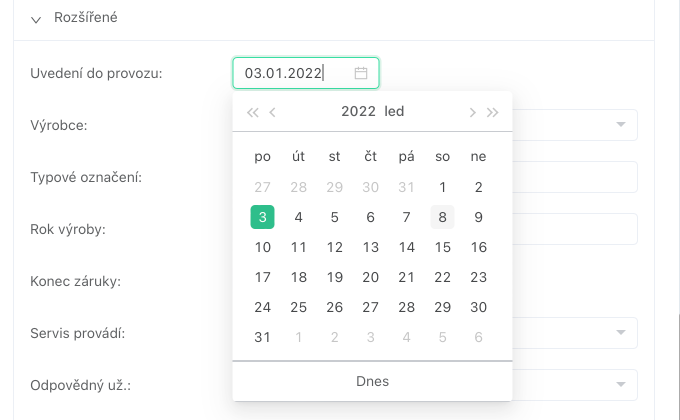This screenshot has height=420, width=680.
Task: Expand the Odpovědný už. dropdown
Action: point(620,384)
